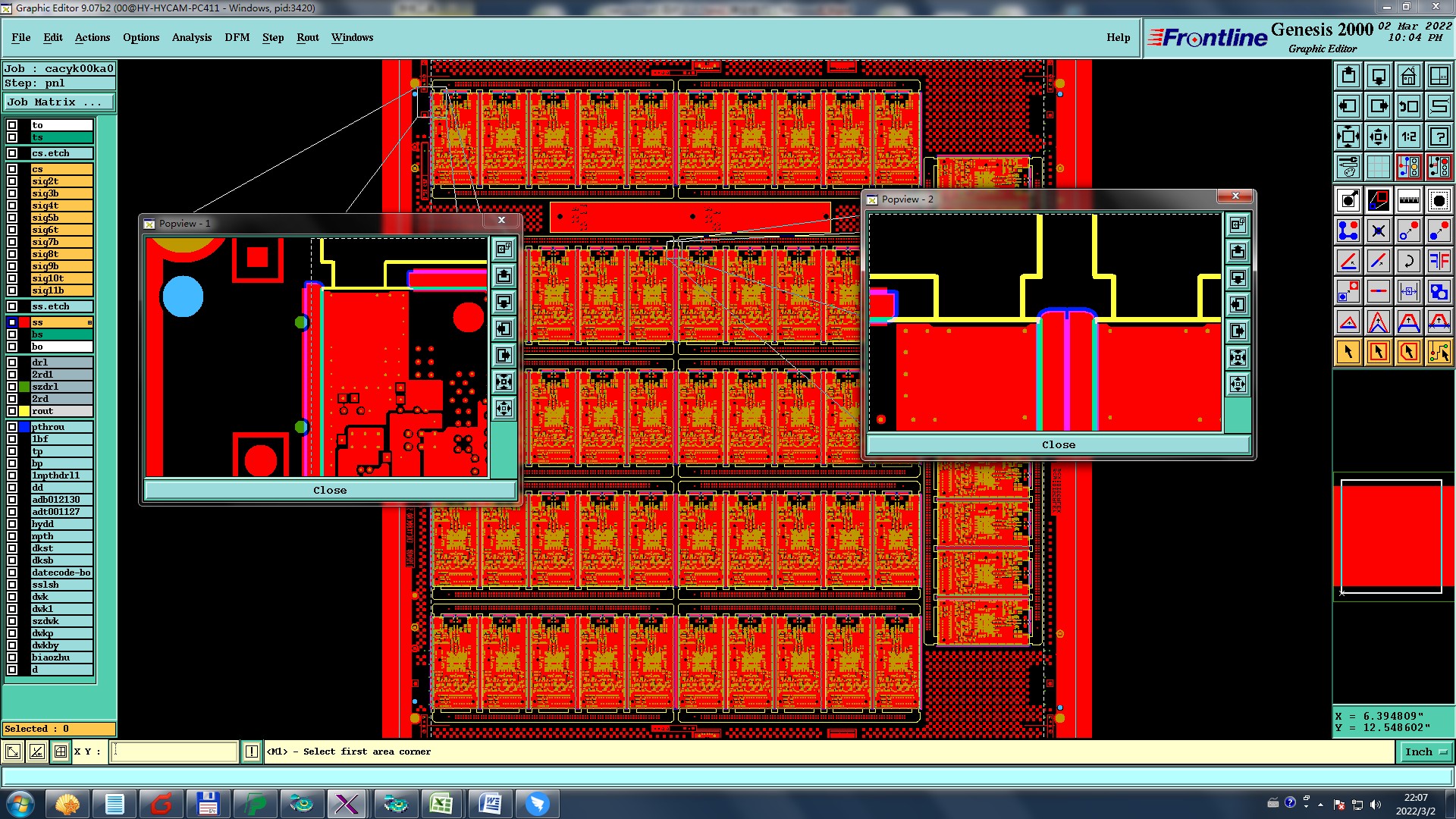Screen dimensions: 1456x819
Task: Click the 1:2 zoom scale icon
Action: pyautogui.click(x=1408, y=136)
